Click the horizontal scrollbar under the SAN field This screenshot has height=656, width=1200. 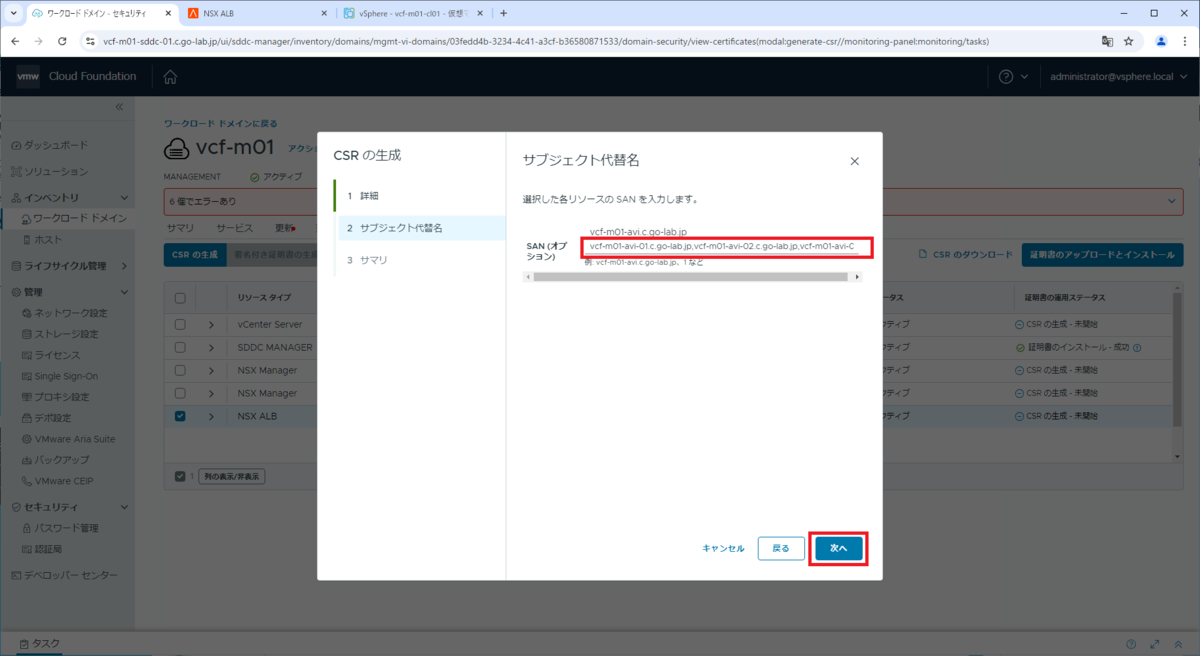[692, 277]
